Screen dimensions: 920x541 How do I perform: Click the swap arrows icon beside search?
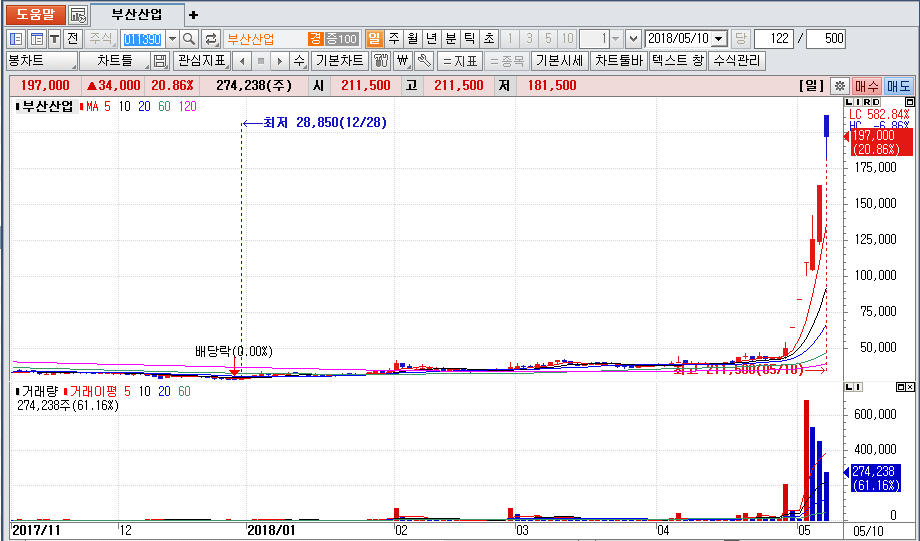(x=211, y=39)
